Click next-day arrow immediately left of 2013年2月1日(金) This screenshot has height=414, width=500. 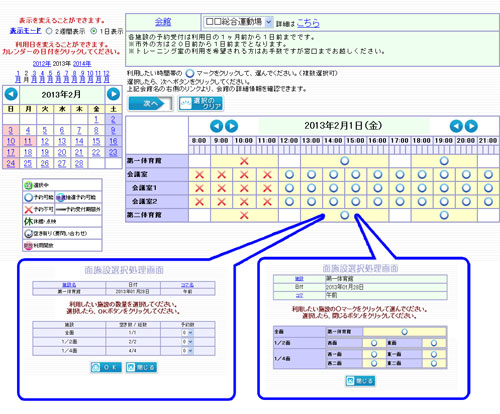coord(232,126)
